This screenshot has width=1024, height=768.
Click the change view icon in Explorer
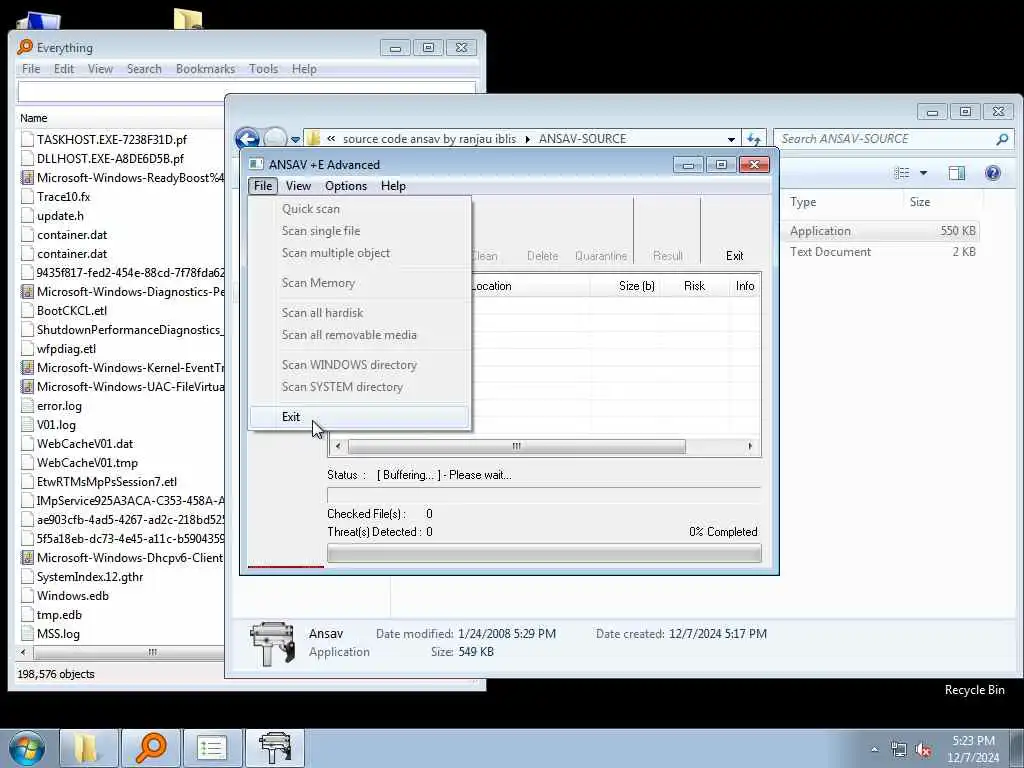[902, 173]
